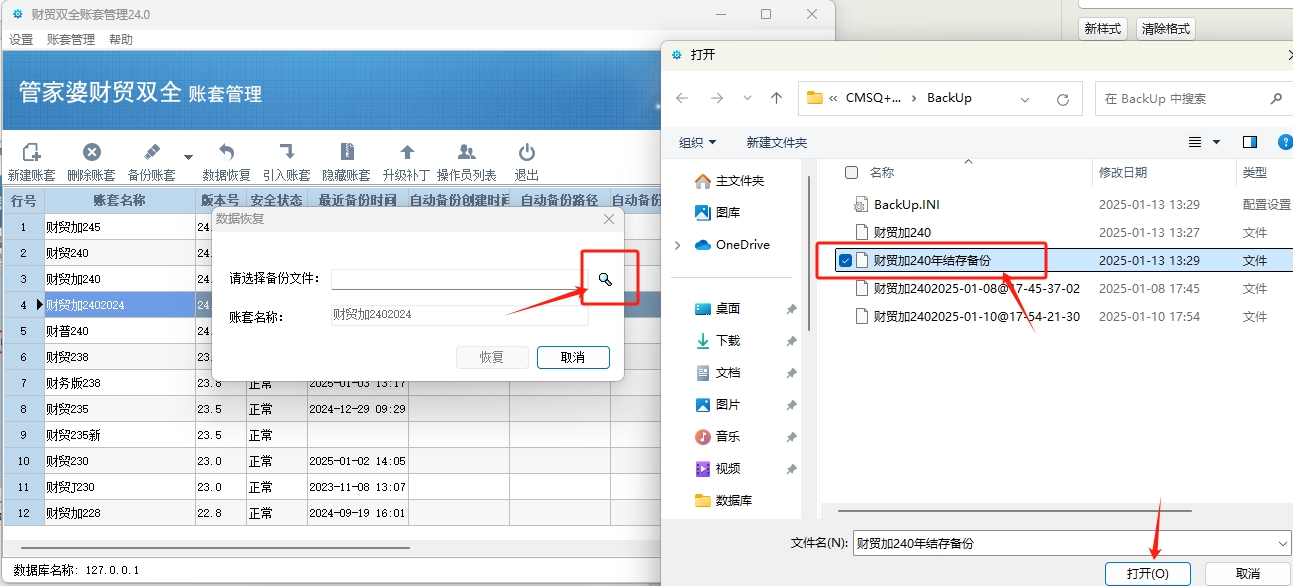Open 图库 in the navigation pane
The image size is (1293, 586).
point(717,212)
